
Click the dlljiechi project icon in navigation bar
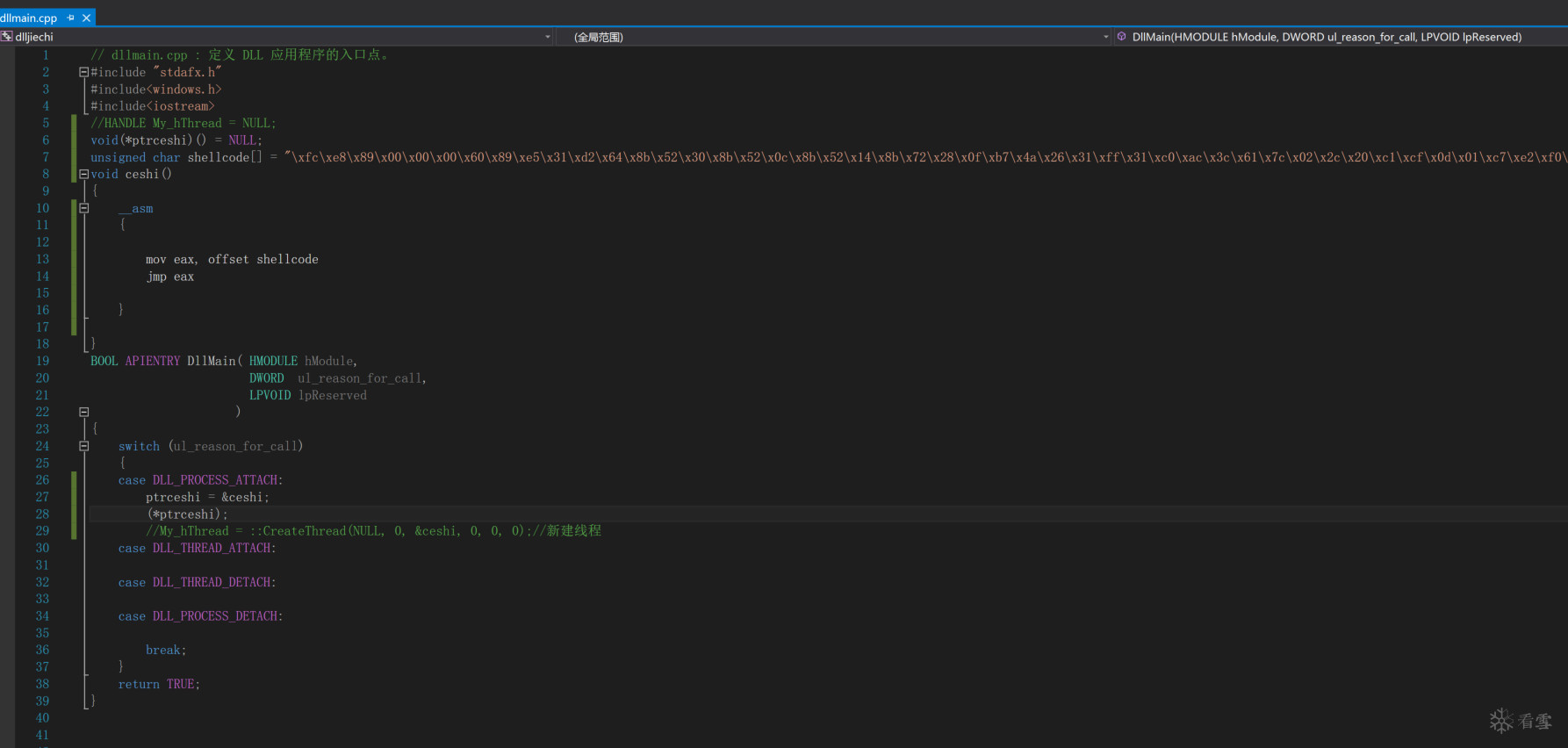coord(7,37)
